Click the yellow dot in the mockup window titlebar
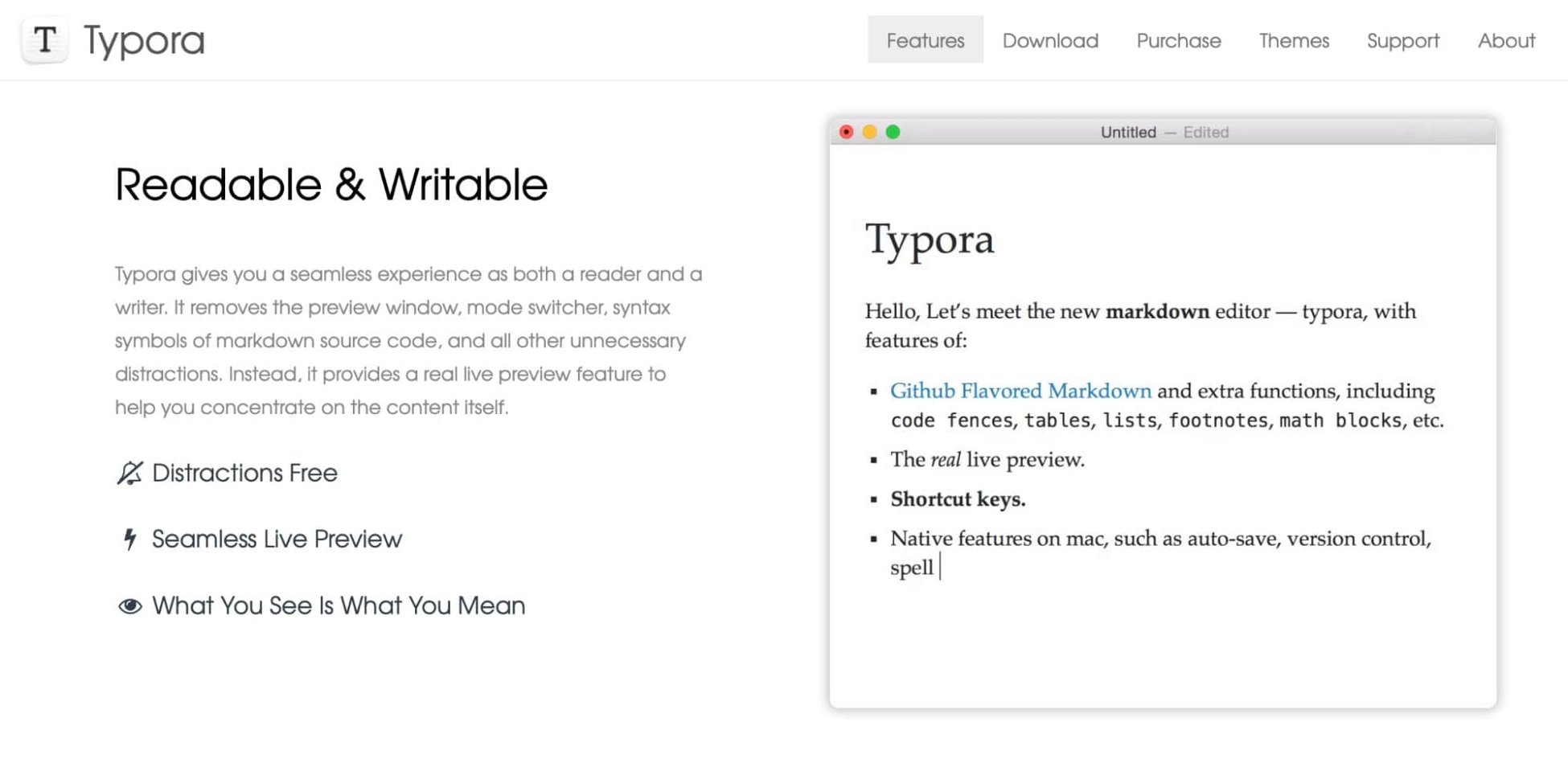 (869, 132)
